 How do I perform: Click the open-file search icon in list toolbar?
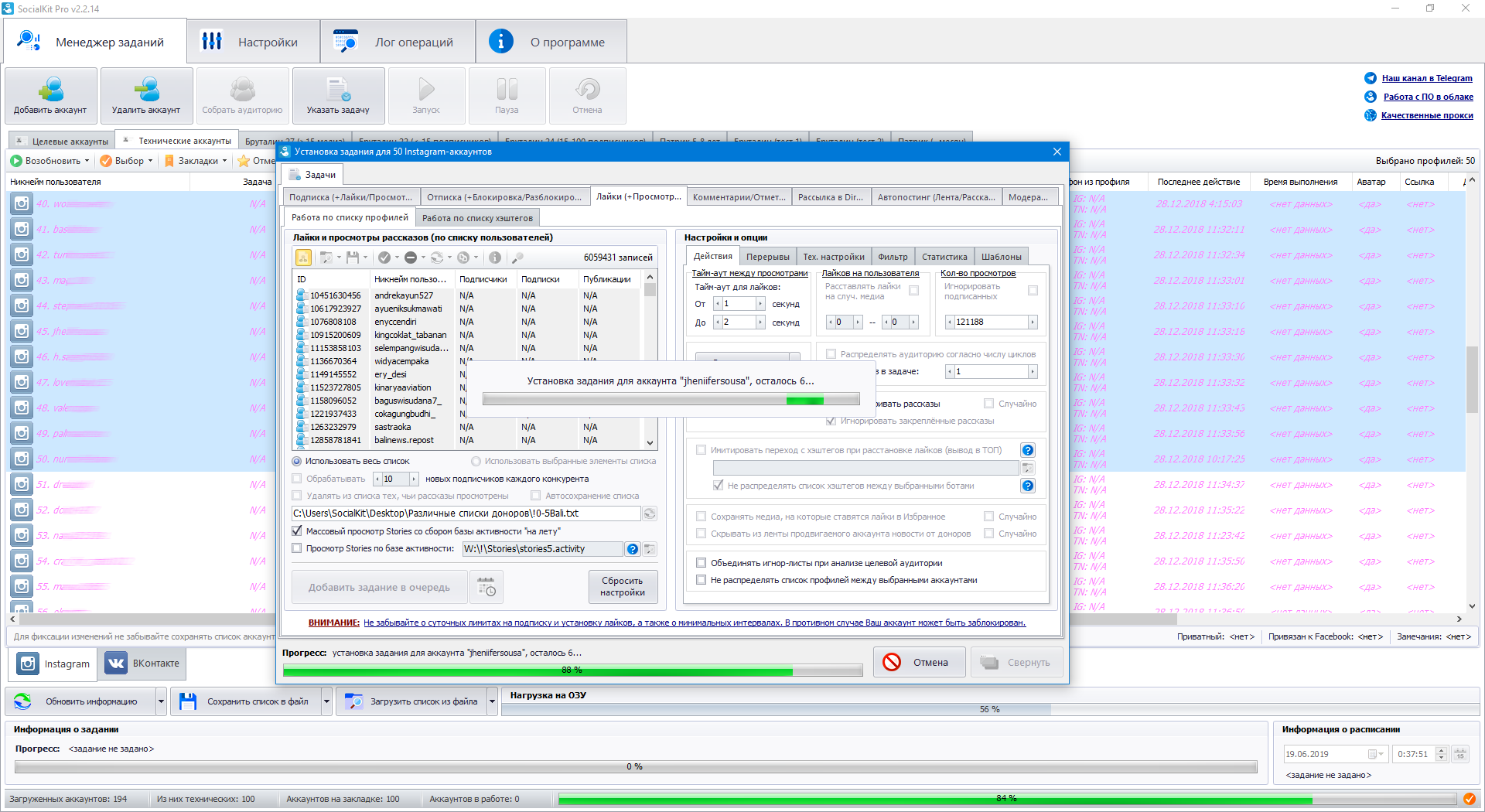click(326, 258)
